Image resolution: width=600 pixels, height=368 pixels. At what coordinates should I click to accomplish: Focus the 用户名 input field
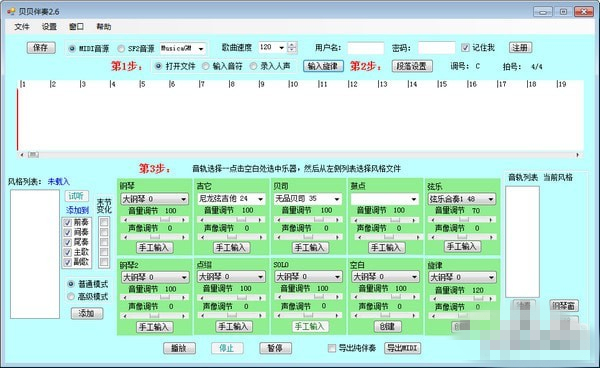(365, 48)
